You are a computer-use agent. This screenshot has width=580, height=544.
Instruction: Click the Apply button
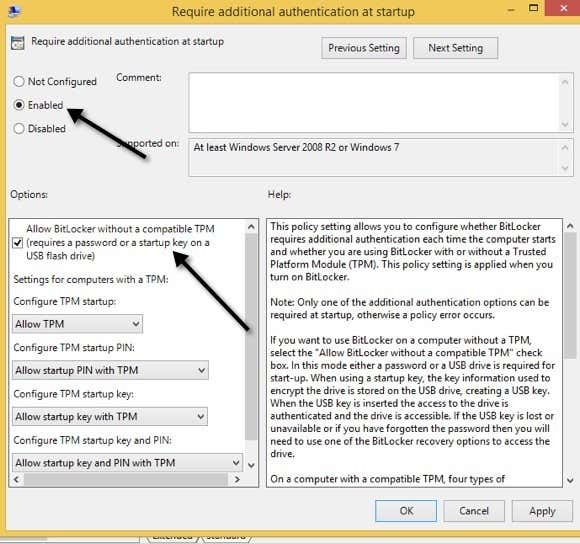pos(542,511)
